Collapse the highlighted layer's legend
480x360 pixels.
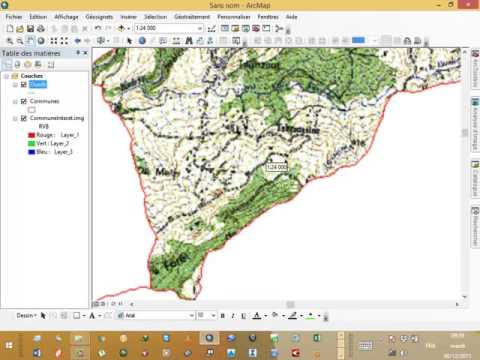tap(15, 85)
